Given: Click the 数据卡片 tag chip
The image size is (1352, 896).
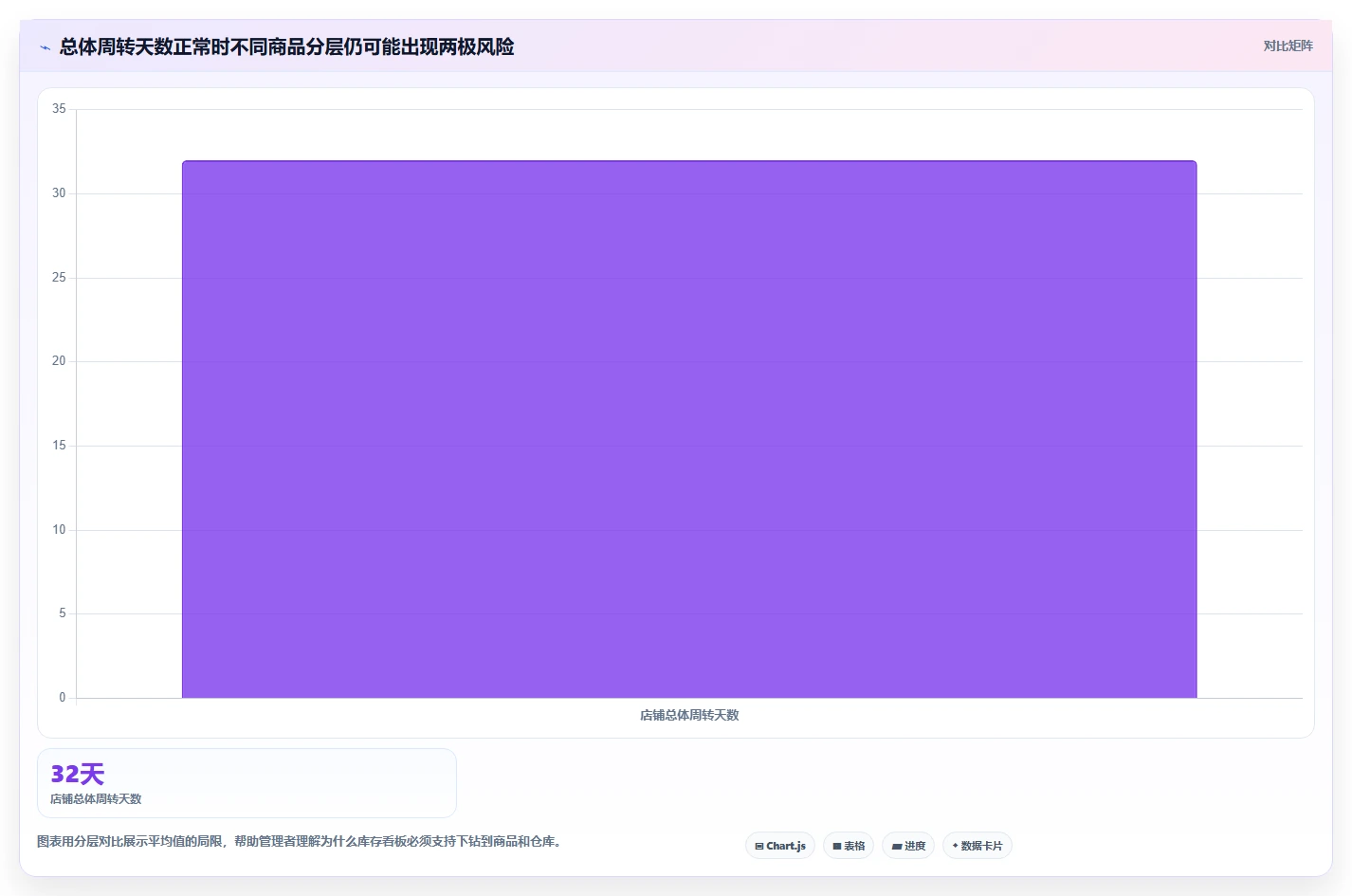Looking at the screenshot, I should click(977, 846).
